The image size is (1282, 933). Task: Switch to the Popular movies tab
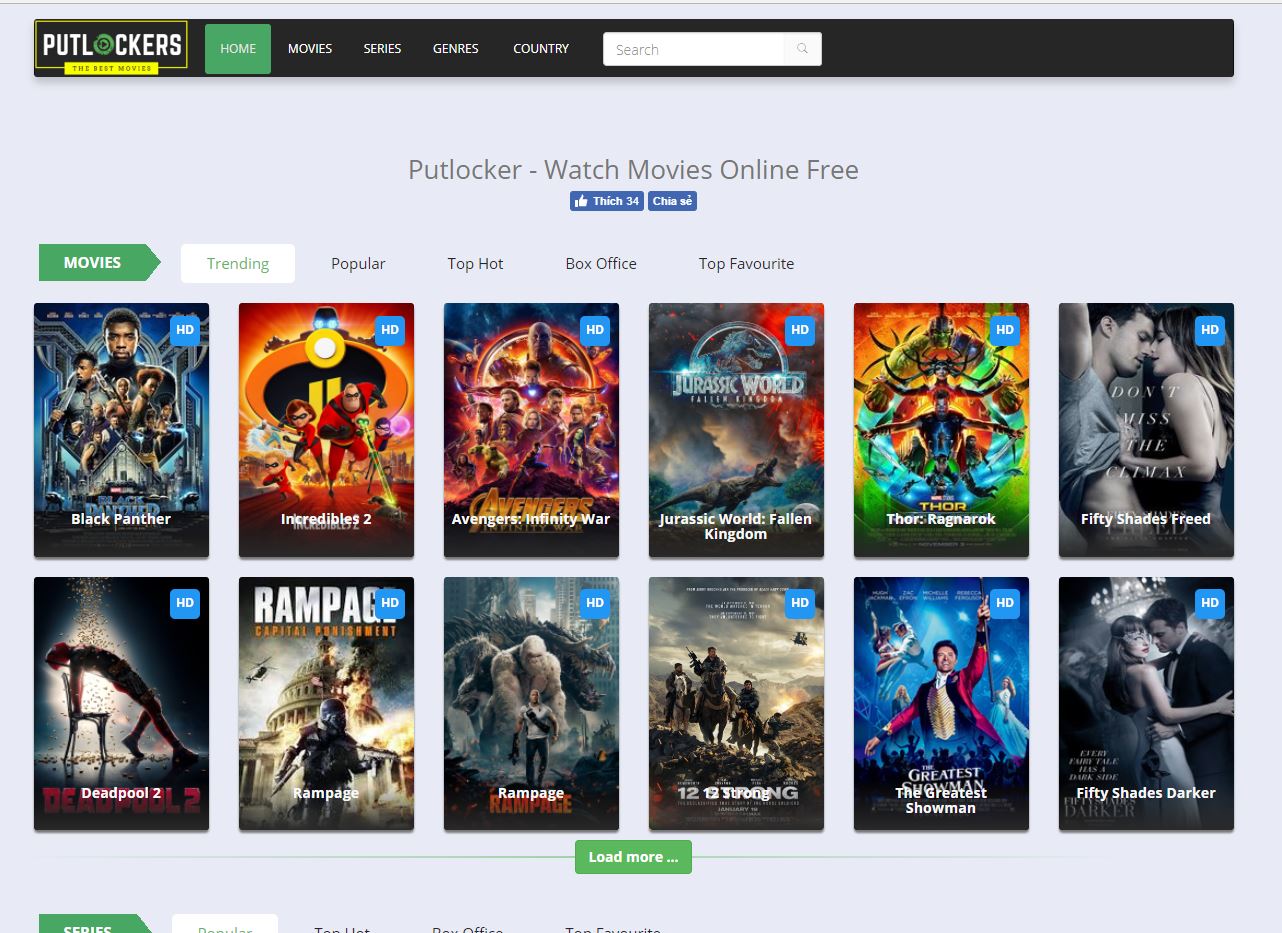(x=358, y=264)
